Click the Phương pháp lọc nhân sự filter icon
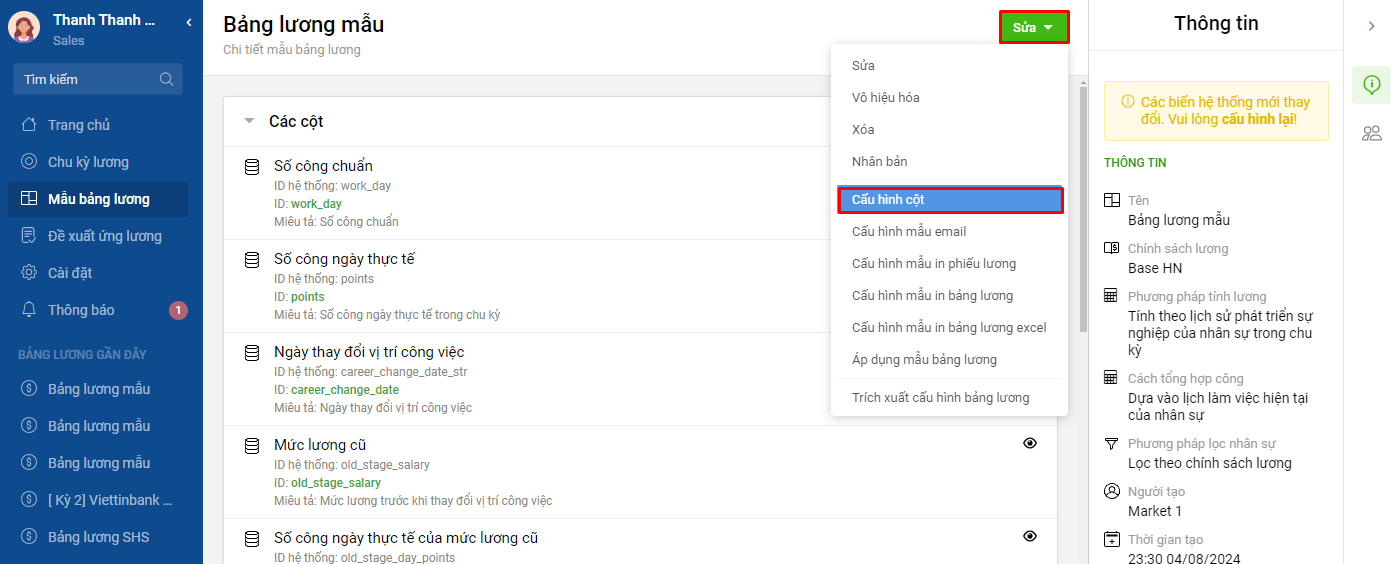The image size is (1391, 564). 1111,443
